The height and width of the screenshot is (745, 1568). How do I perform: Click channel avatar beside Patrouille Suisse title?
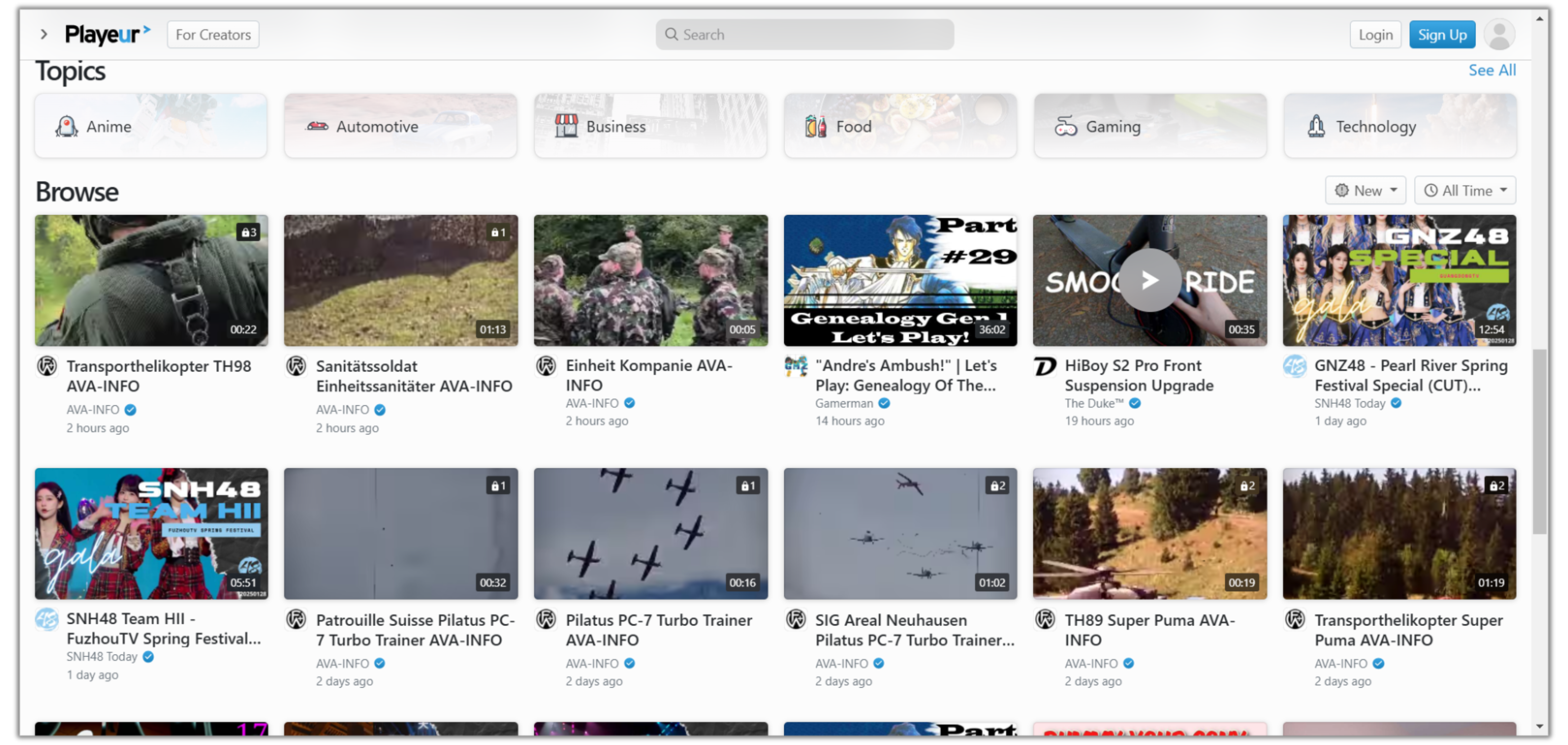[x=296, y=620]
